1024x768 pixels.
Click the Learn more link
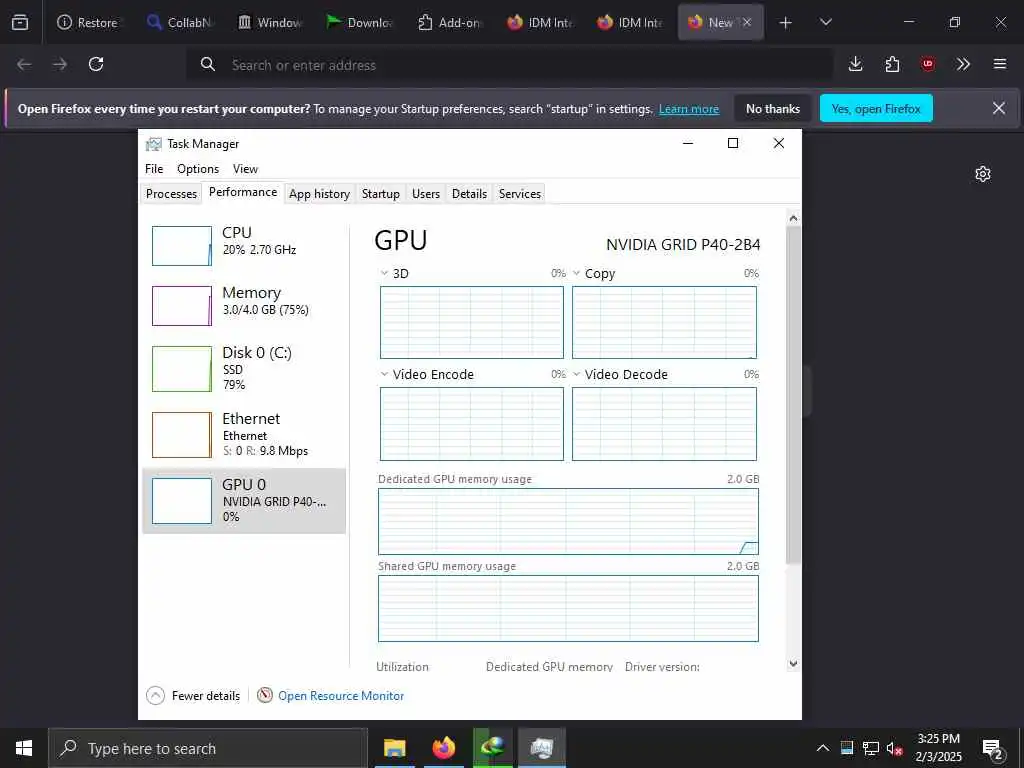(689, 109)
